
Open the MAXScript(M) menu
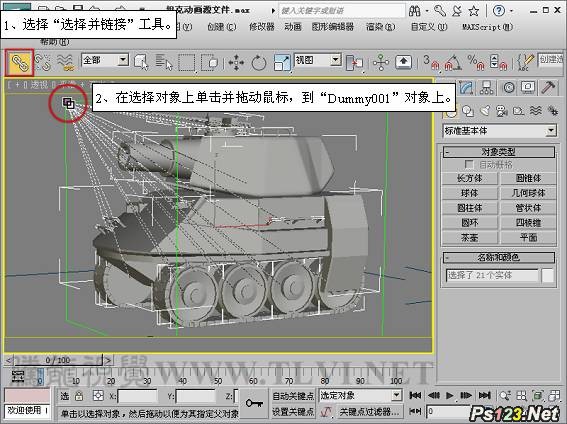(487, 27)
